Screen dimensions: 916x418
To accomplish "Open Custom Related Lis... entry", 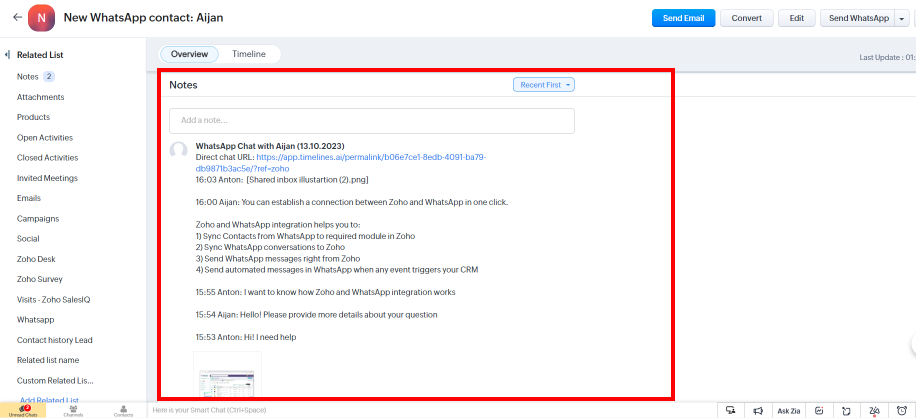I will 55,381.
